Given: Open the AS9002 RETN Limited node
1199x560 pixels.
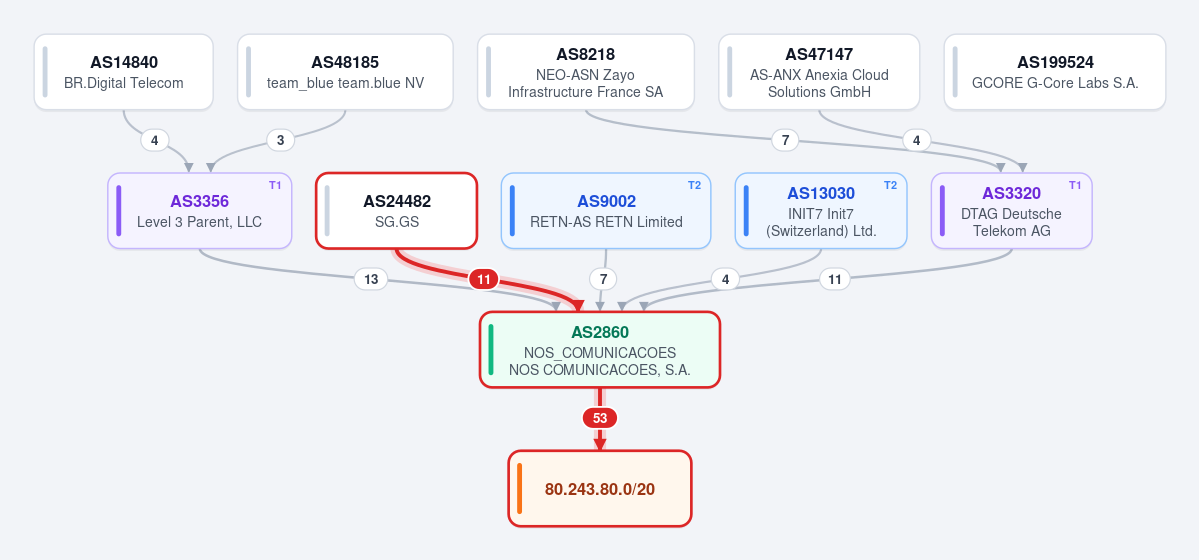Looking at the screenshot, I should pos(606,210).
